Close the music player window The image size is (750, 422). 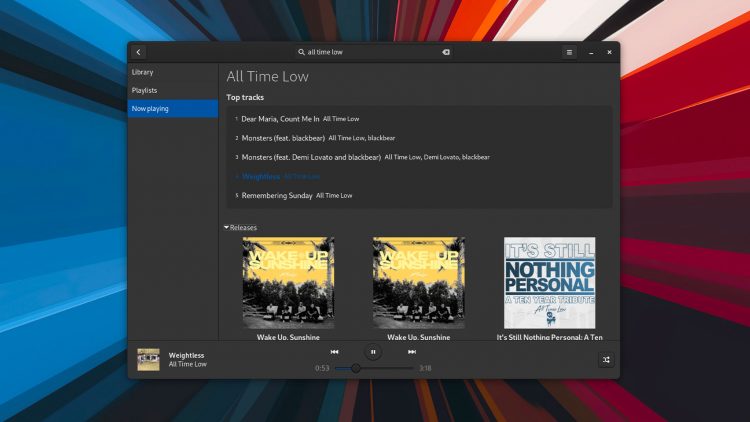point(609,52)
